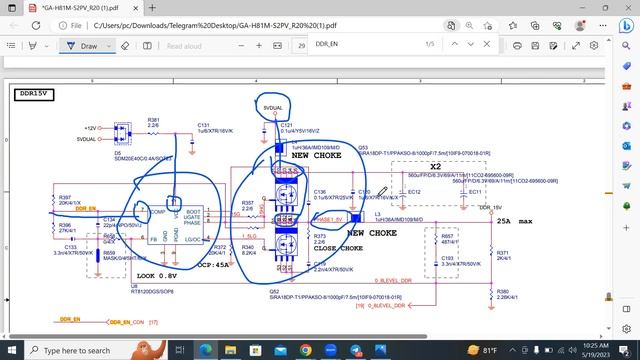Close the find-on-page bar
Image resolution: width=640 pixels, height=360 pixels.
pyautogui.click(x=487, y=44)
